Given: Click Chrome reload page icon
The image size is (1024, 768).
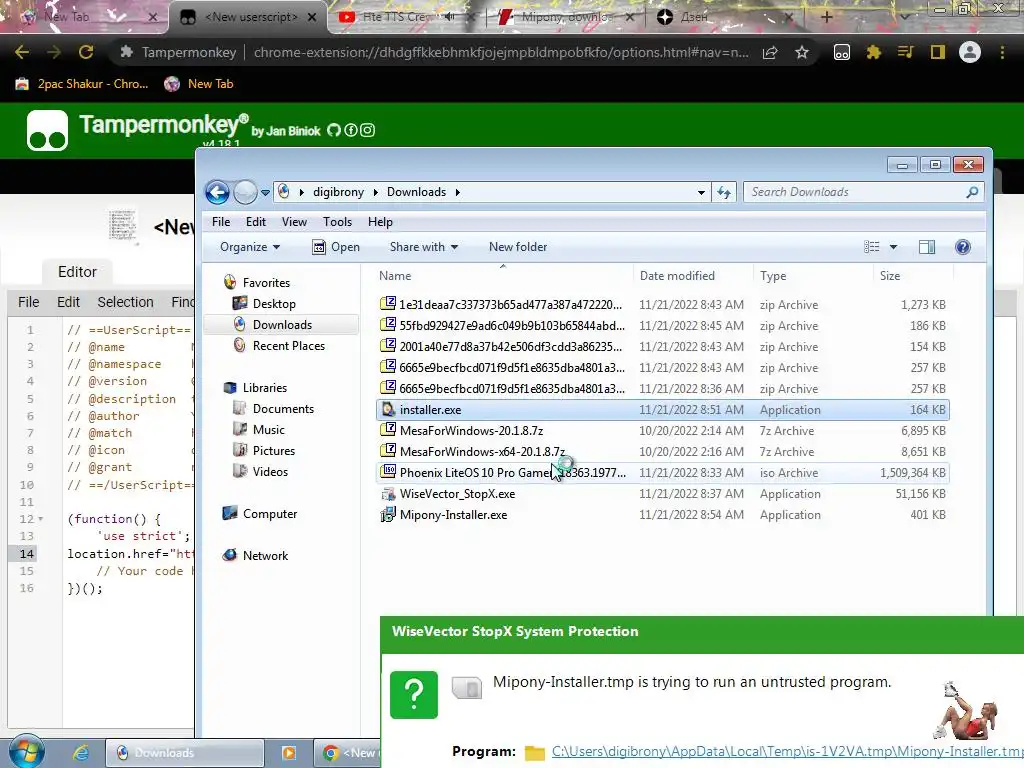Looking at the screenshot, I should pyautogui.click(x=86, y=52).
